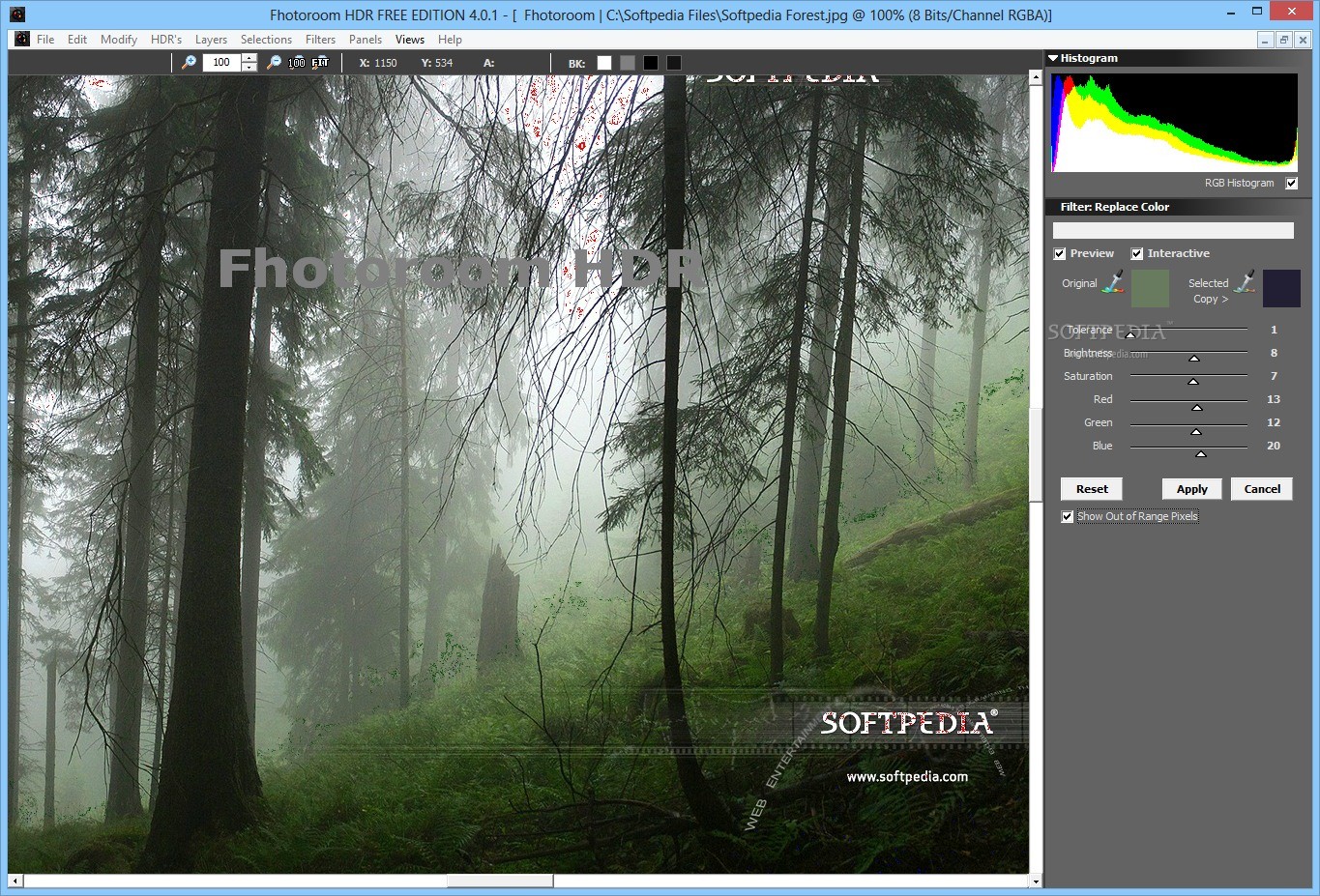This screenshot has width=1320, height=896.
Task: Click the zoom out magnifier icon
Action: click(275, 62)
